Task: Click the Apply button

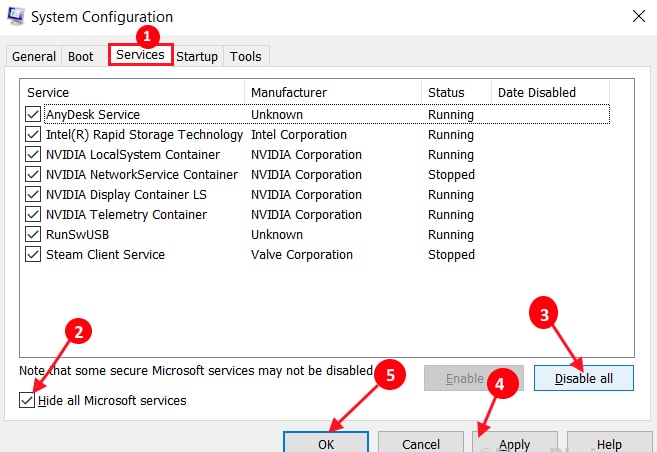Action: coord(515,442)
